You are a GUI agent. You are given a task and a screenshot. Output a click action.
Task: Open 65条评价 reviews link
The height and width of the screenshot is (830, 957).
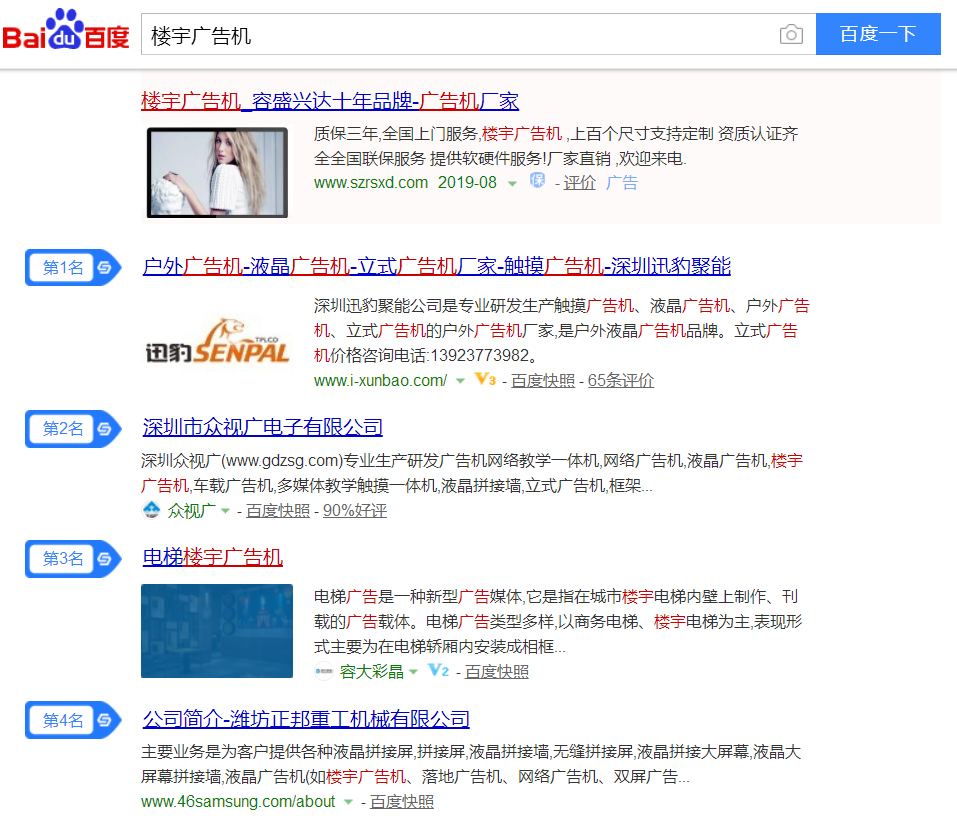(621, 380)
